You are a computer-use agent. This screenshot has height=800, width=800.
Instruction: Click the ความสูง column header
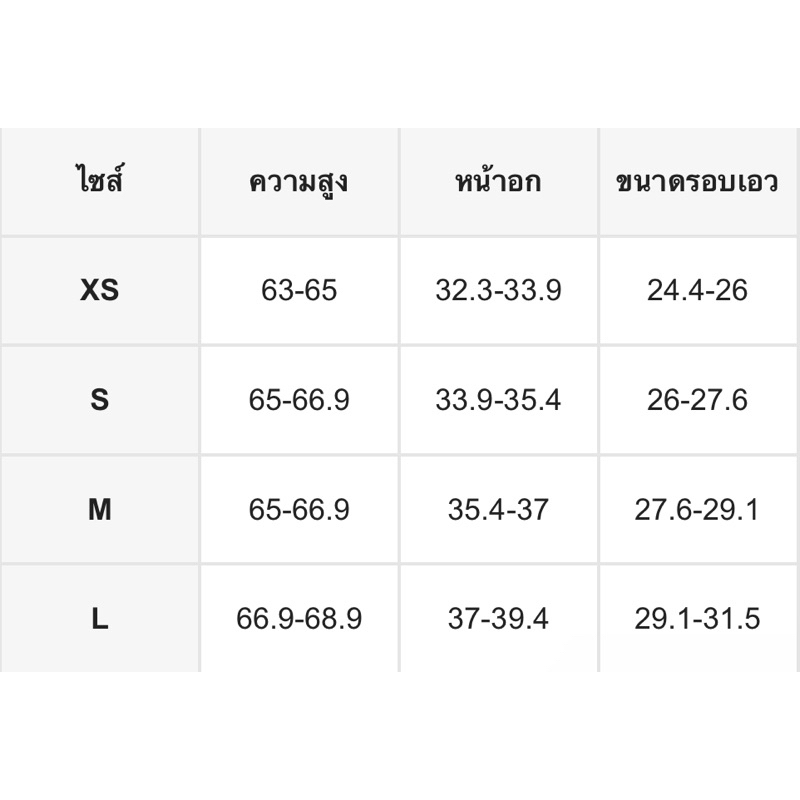(299, 183)
